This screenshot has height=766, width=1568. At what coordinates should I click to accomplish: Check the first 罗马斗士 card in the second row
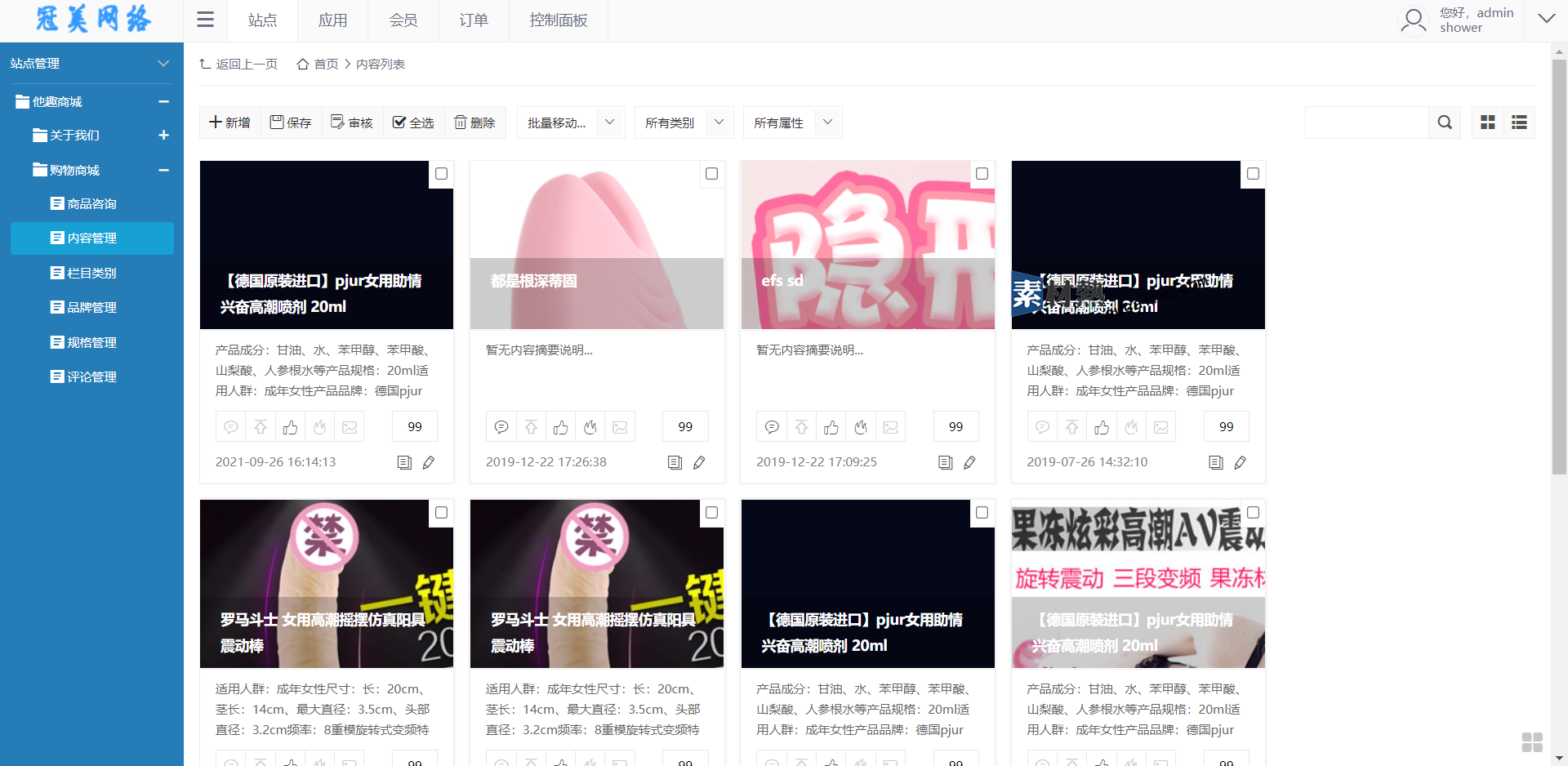(441, 512)
